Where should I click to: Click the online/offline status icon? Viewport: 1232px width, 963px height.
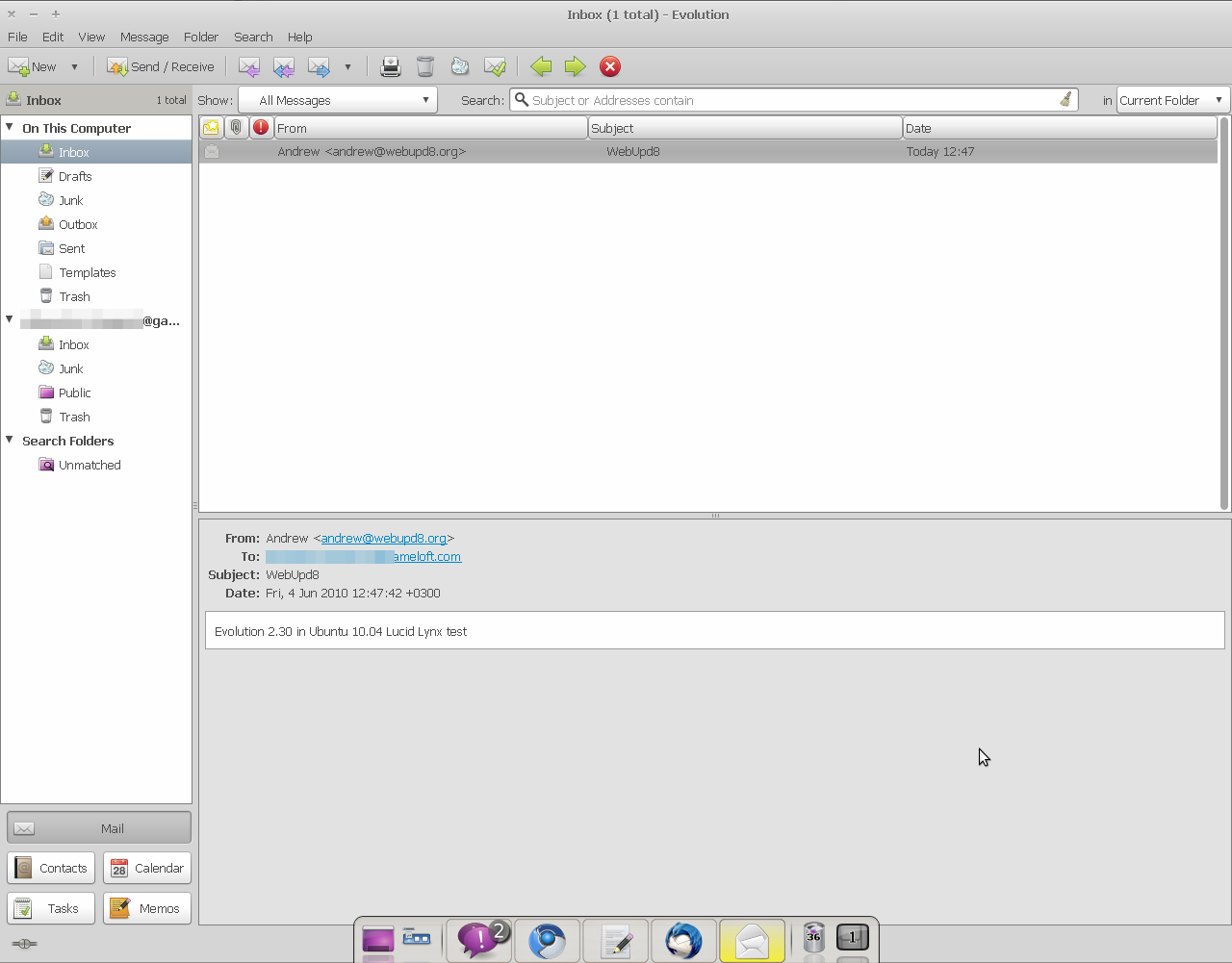(25, 944)
